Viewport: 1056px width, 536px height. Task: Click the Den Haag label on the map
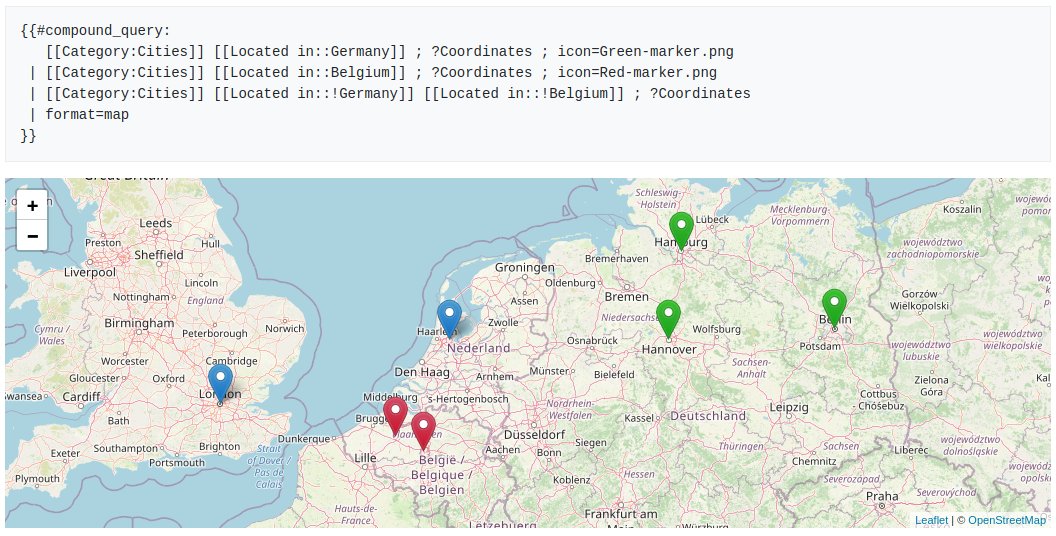click(422, 372)
